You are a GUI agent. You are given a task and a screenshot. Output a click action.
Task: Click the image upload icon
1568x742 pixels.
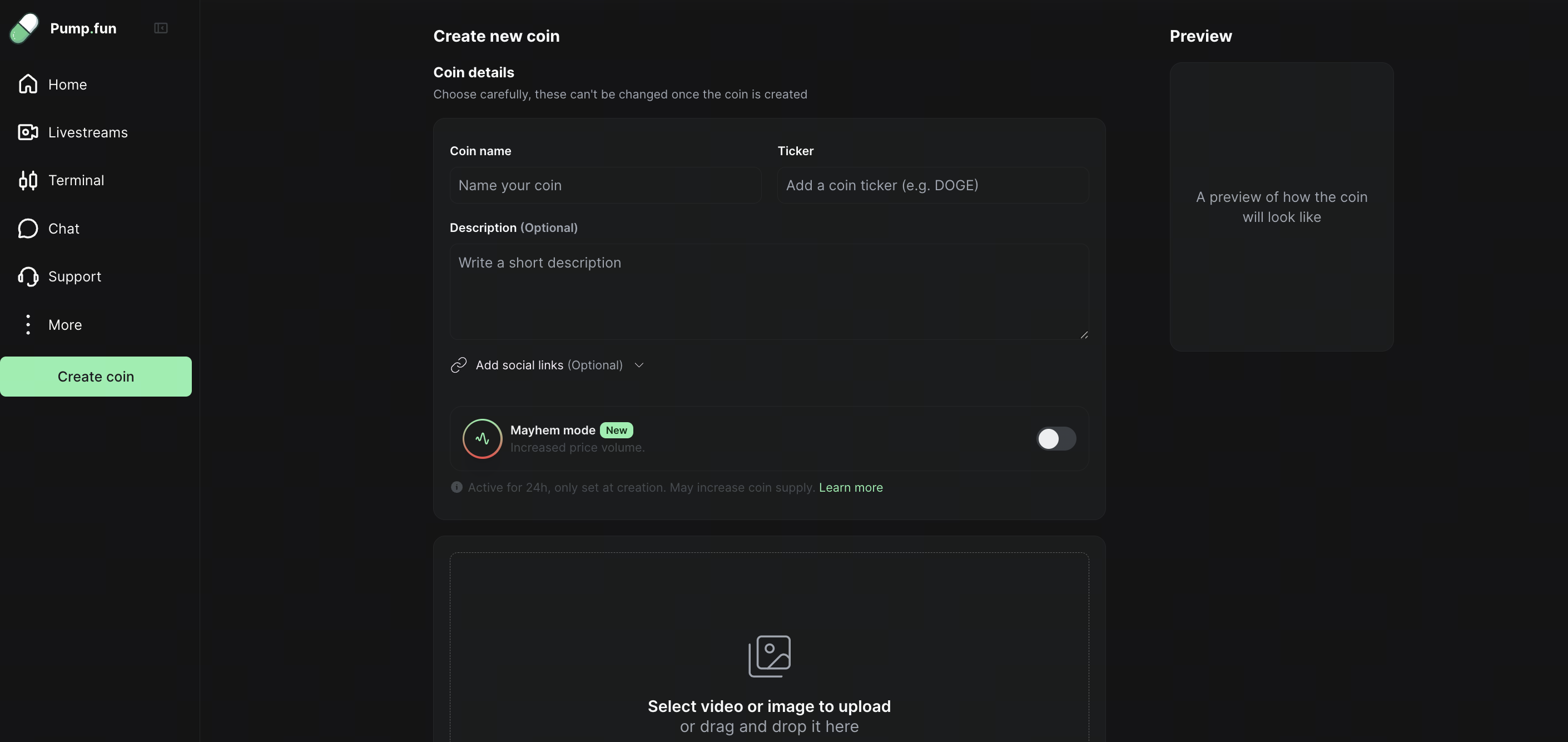pos(769,656)
